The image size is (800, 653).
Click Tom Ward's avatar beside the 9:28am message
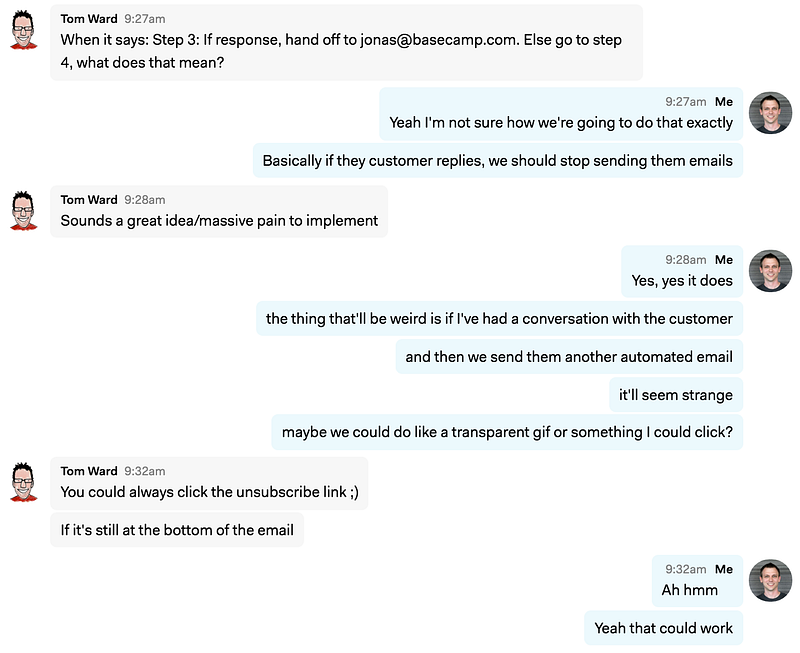coord(23,210)
